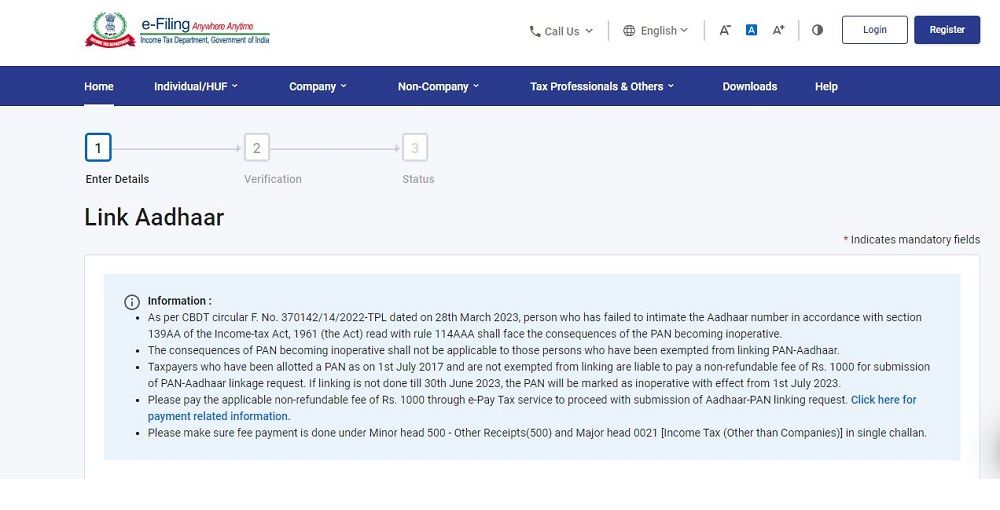Image resolution: width=1000 pixels, height=510 pixels.
Task: Expand the Call Us dropdown
Action: [x=561, y=31]
